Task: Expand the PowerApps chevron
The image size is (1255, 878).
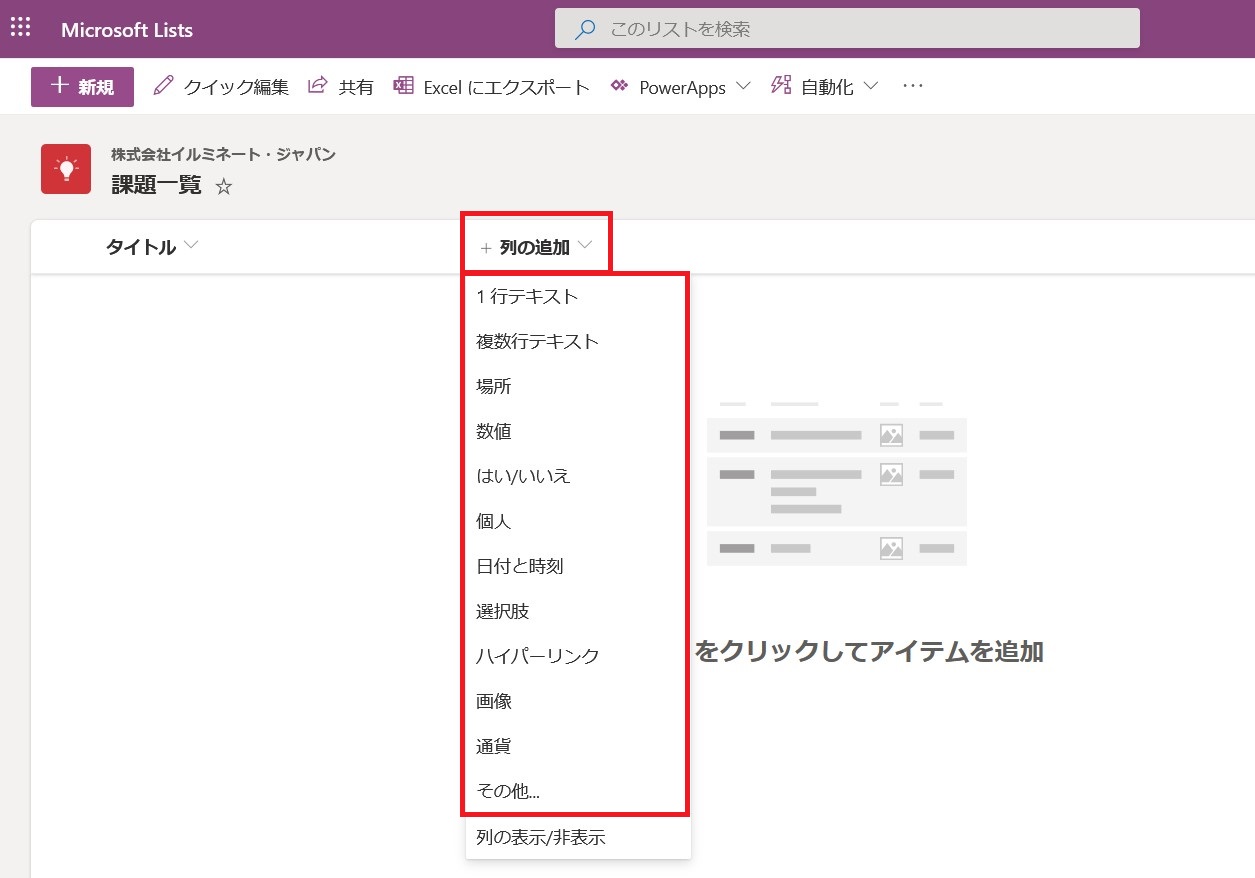Action: click(x=743, y=87)
